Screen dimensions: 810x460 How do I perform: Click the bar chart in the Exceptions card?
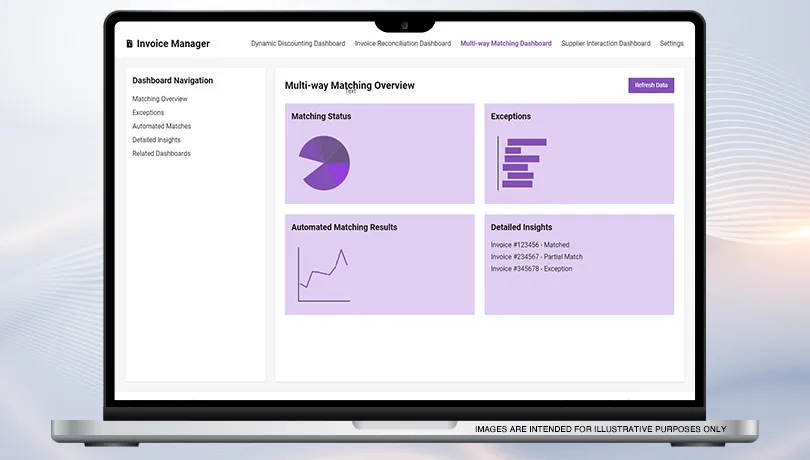pyautogui.click(x=522, y=163)
